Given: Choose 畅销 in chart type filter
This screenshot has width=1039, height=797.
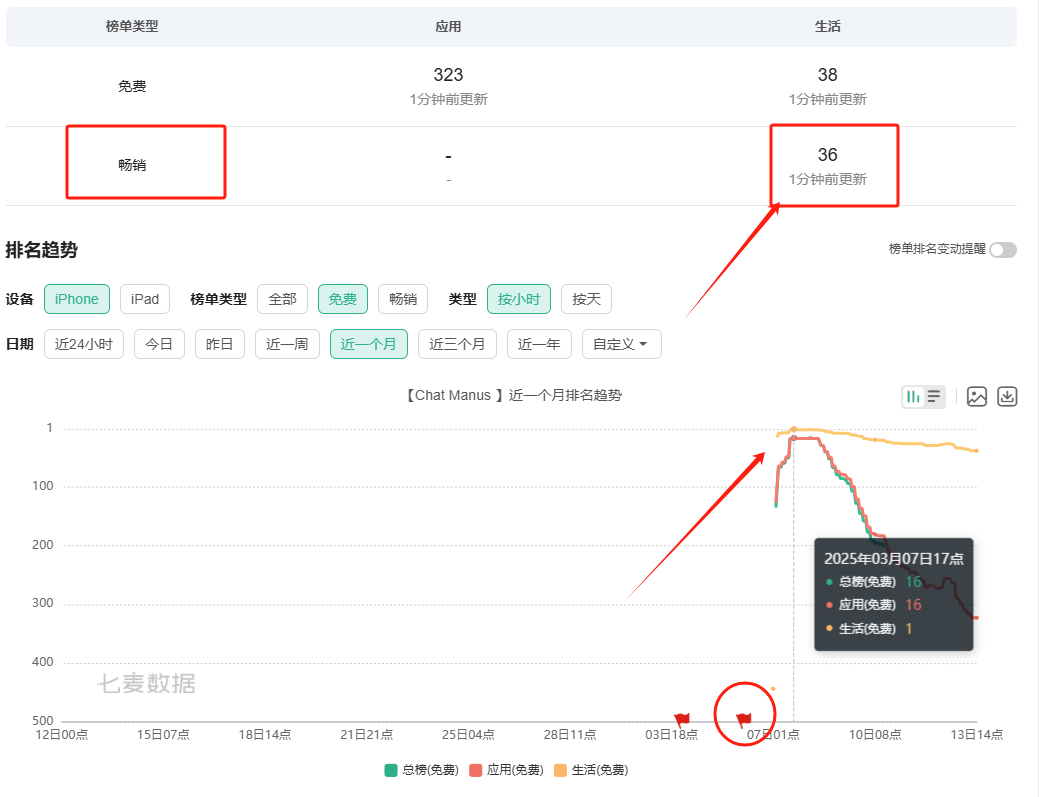Looking at the screenshot, I should click(x=403, y=299).
